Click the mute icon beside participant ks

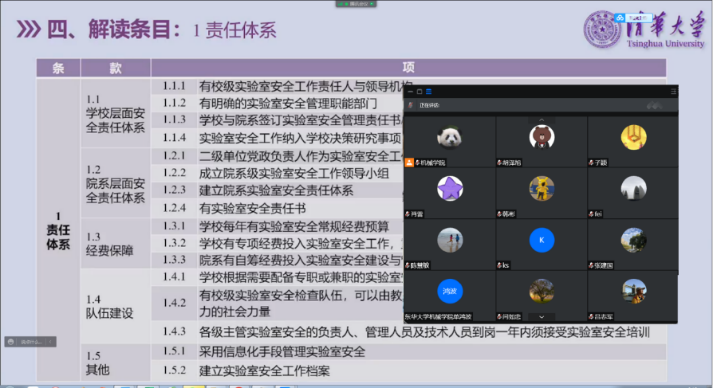499,265
